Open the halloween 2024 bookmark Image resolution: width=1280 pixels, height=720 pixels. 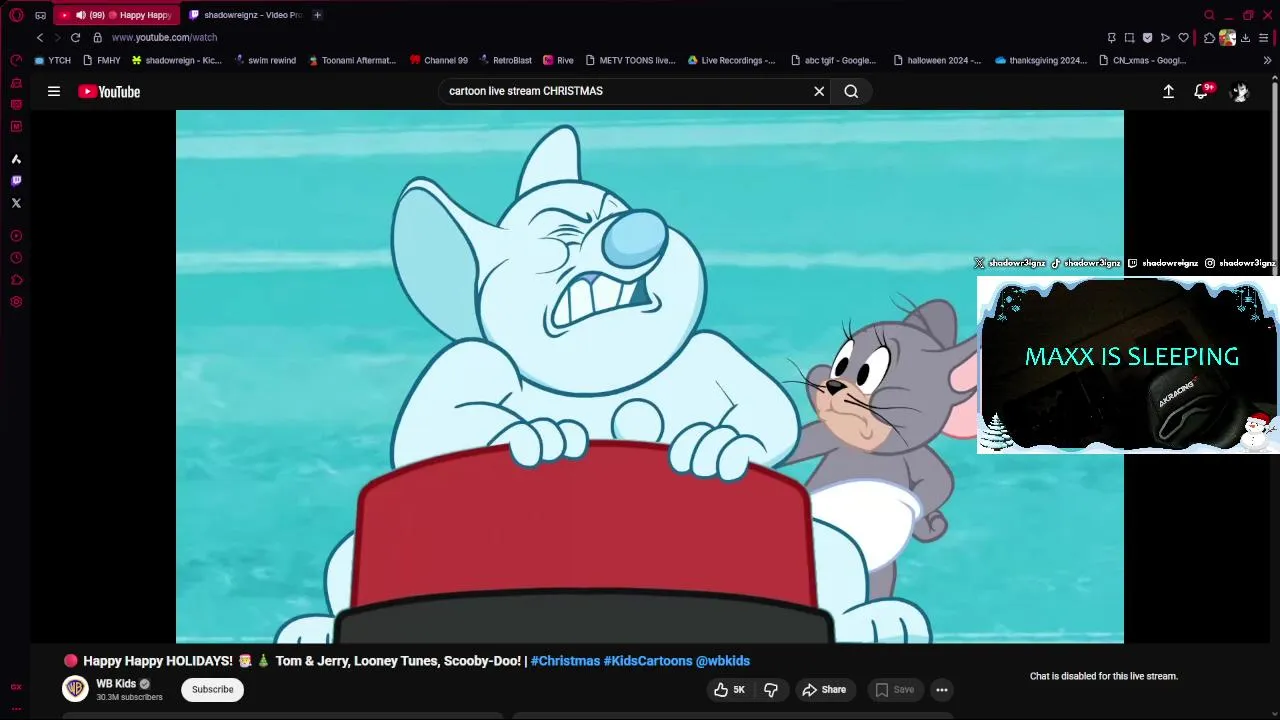point(937,60)
